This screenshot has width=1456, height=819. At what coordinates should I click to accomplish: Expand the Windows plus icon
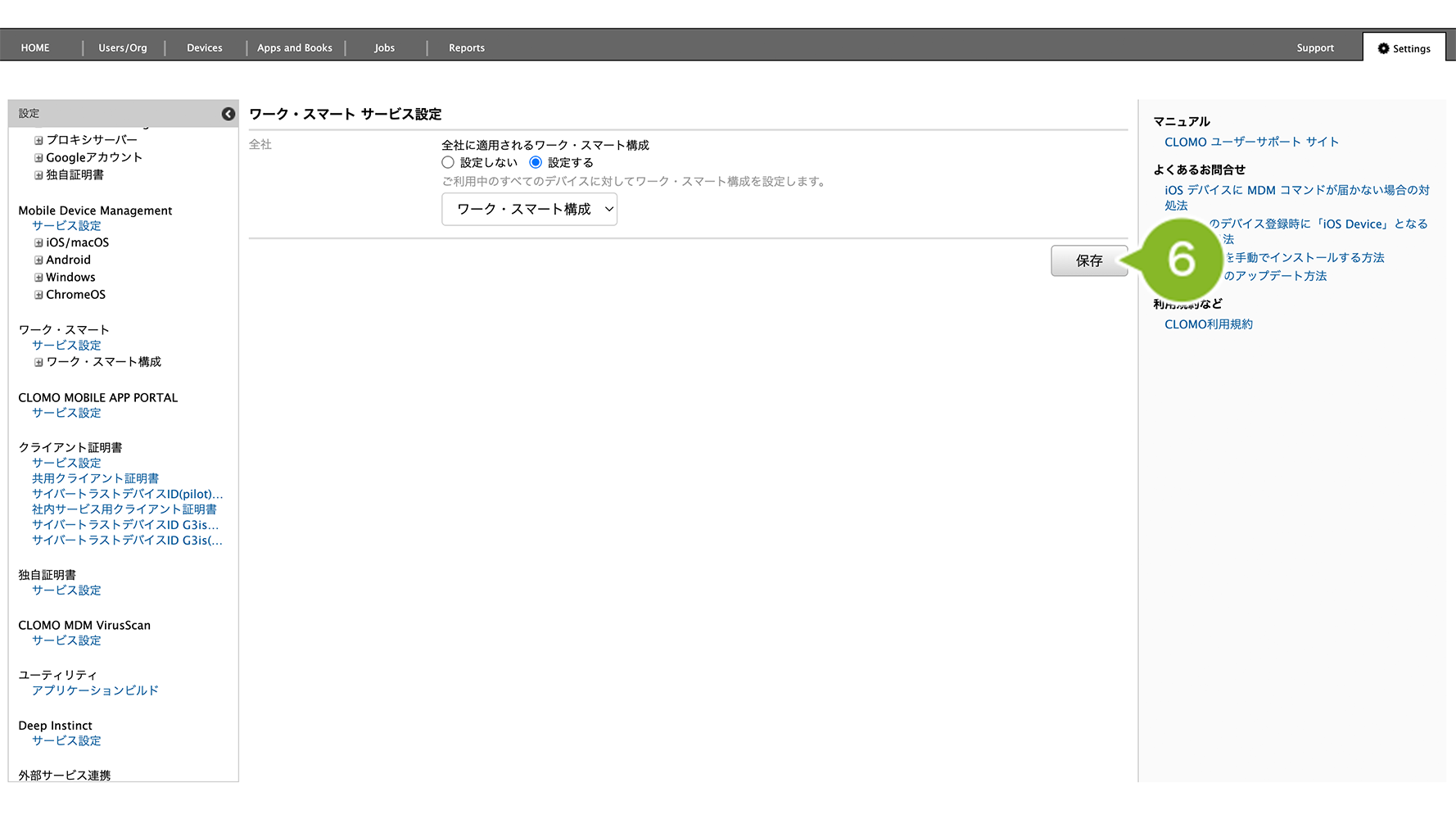pyautogui.click(x=38, y=278)
